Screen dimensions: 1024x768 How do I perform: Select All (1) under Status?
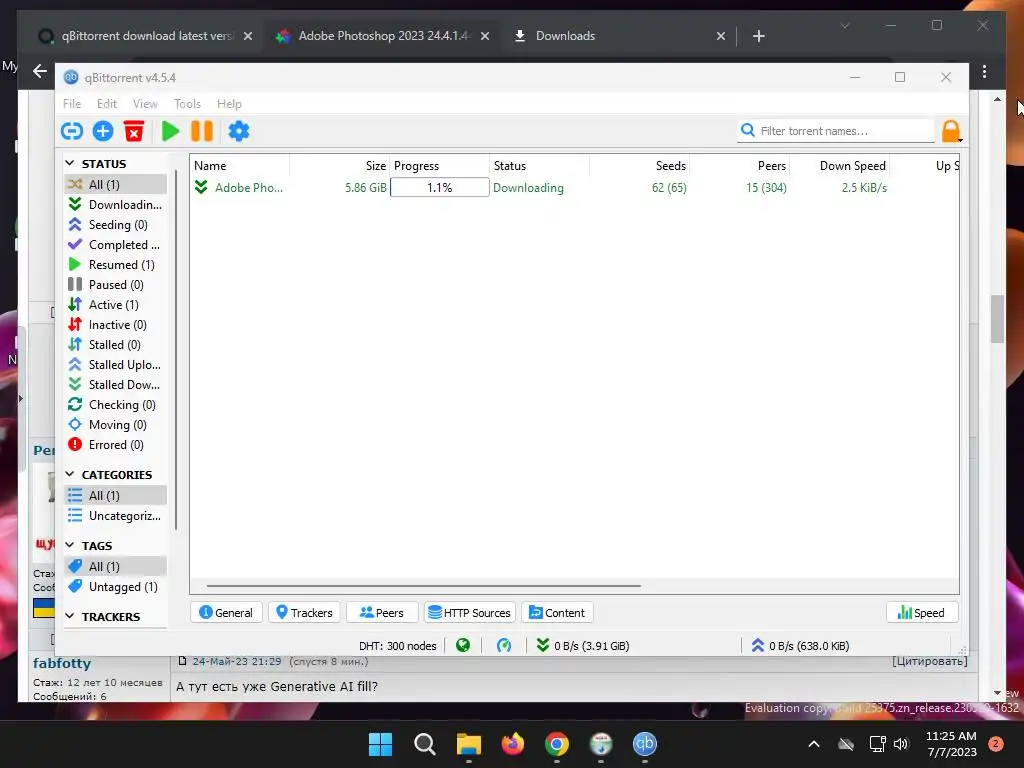pos(116,184)
